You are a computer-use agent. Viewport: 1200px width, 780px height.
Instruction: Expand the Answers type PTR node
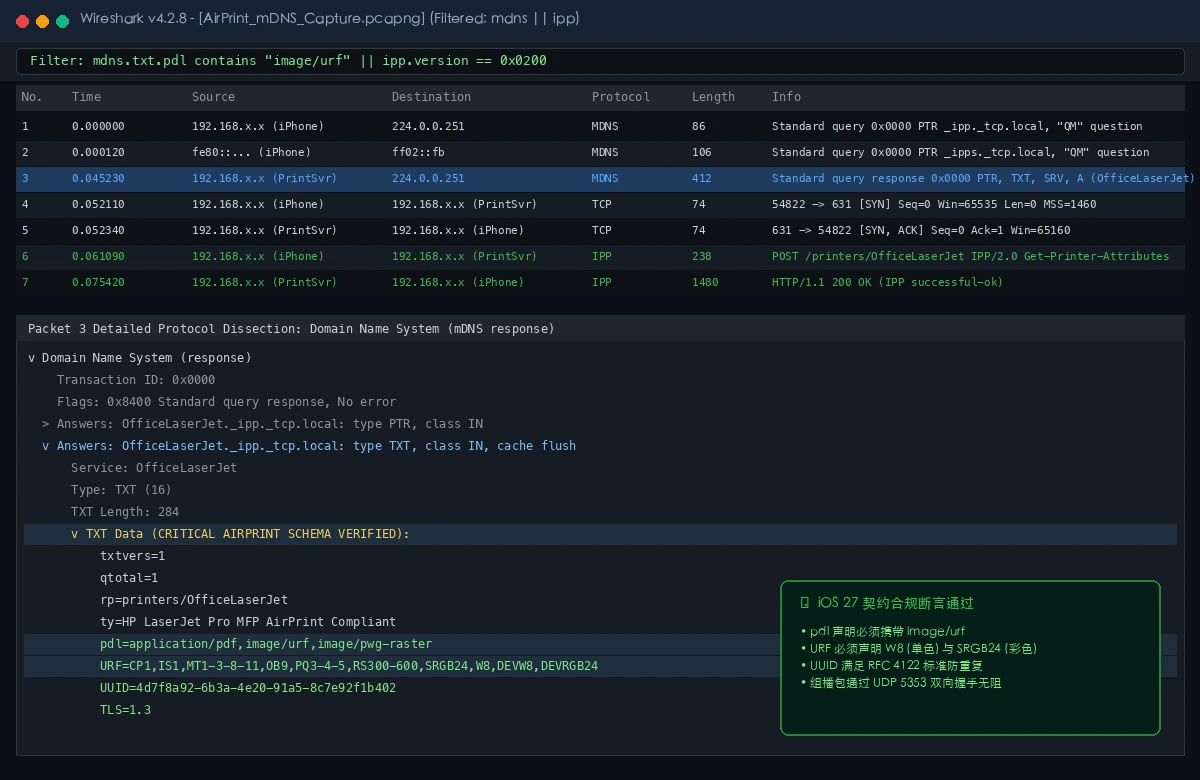[46, 424]
